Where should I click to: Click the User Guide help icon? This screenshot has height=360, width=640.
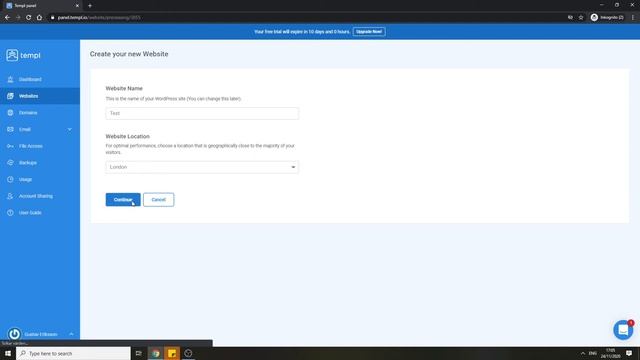[x=10, y=213]
